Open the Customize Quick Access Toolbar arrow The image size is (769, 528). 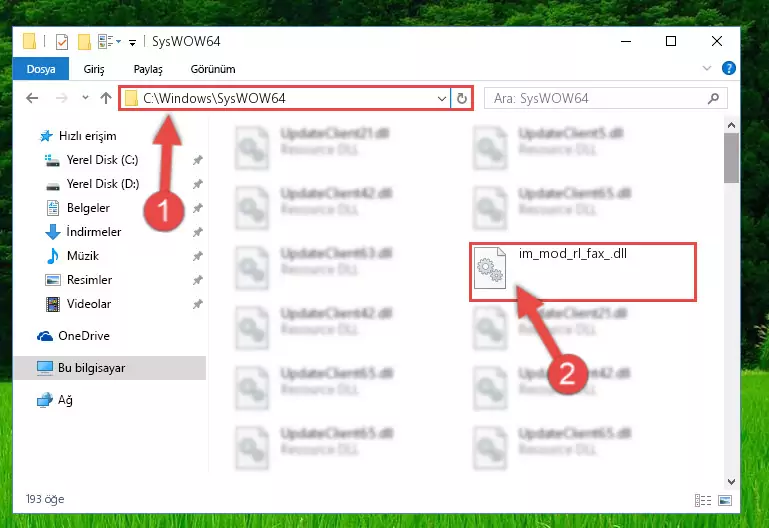(132, 43)
